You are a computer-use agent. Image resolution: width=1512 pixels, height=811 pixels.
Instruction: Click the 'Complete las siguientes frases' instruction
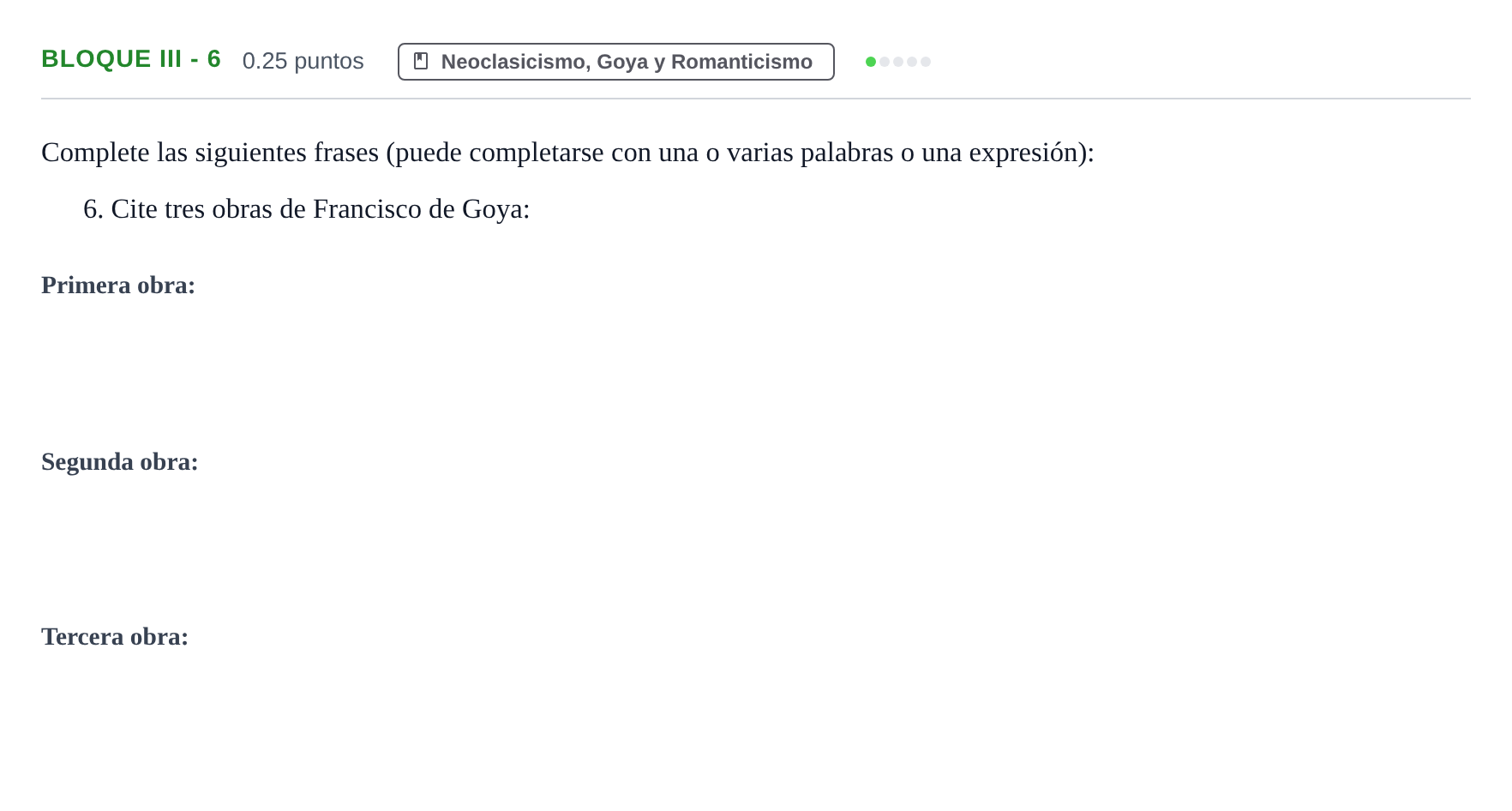tap(567, 153)
